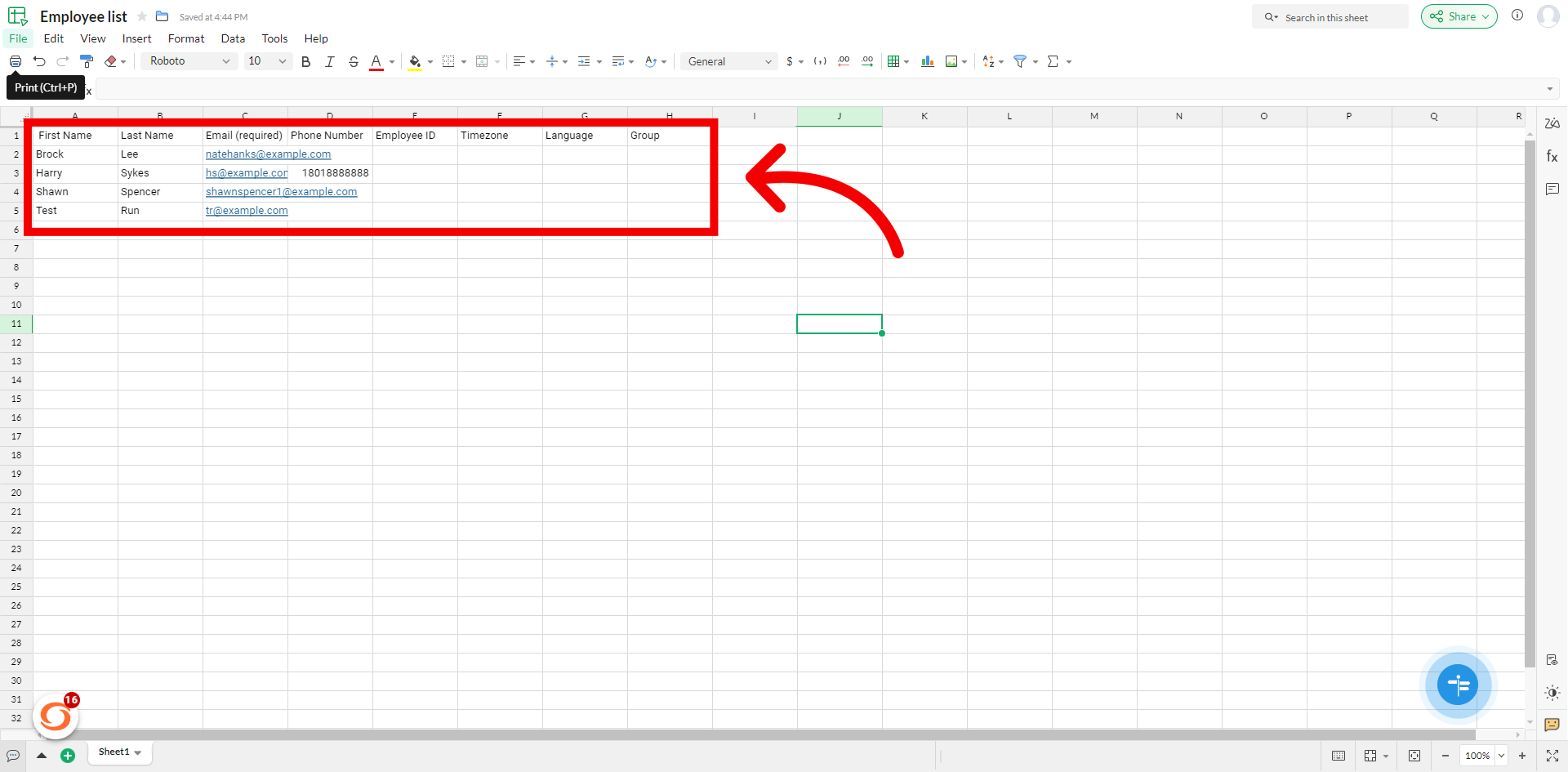Viewport: 1568px width, 772px height.
Task: Undo the last action
Action: (x=39, y=61)
